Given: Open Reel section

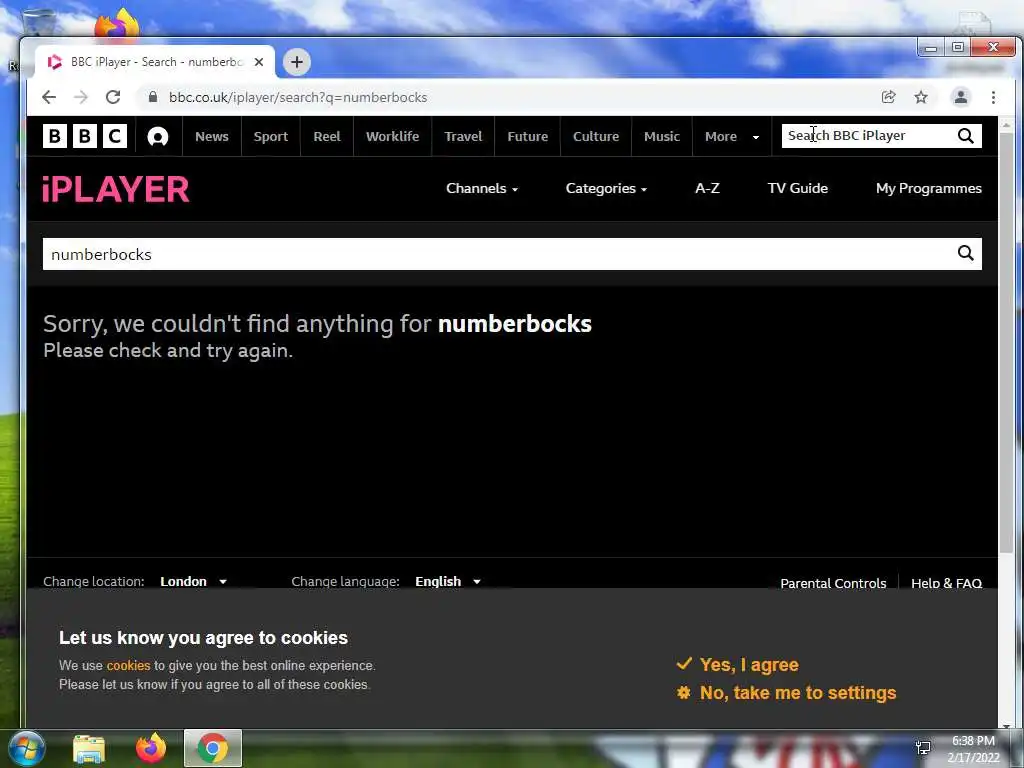Looking at the screenshot, I should [327, 136].
